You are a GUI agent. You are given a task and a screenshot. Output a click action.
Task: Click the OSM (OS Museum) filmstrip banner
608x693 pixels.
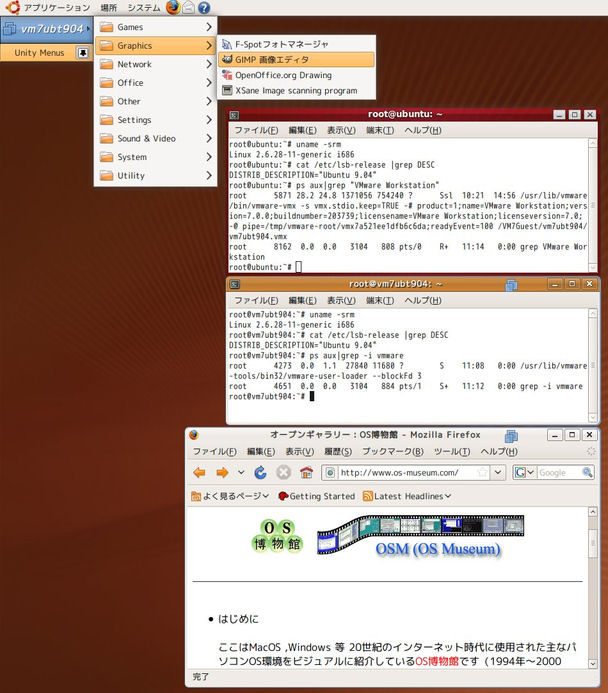click(421, 536)
